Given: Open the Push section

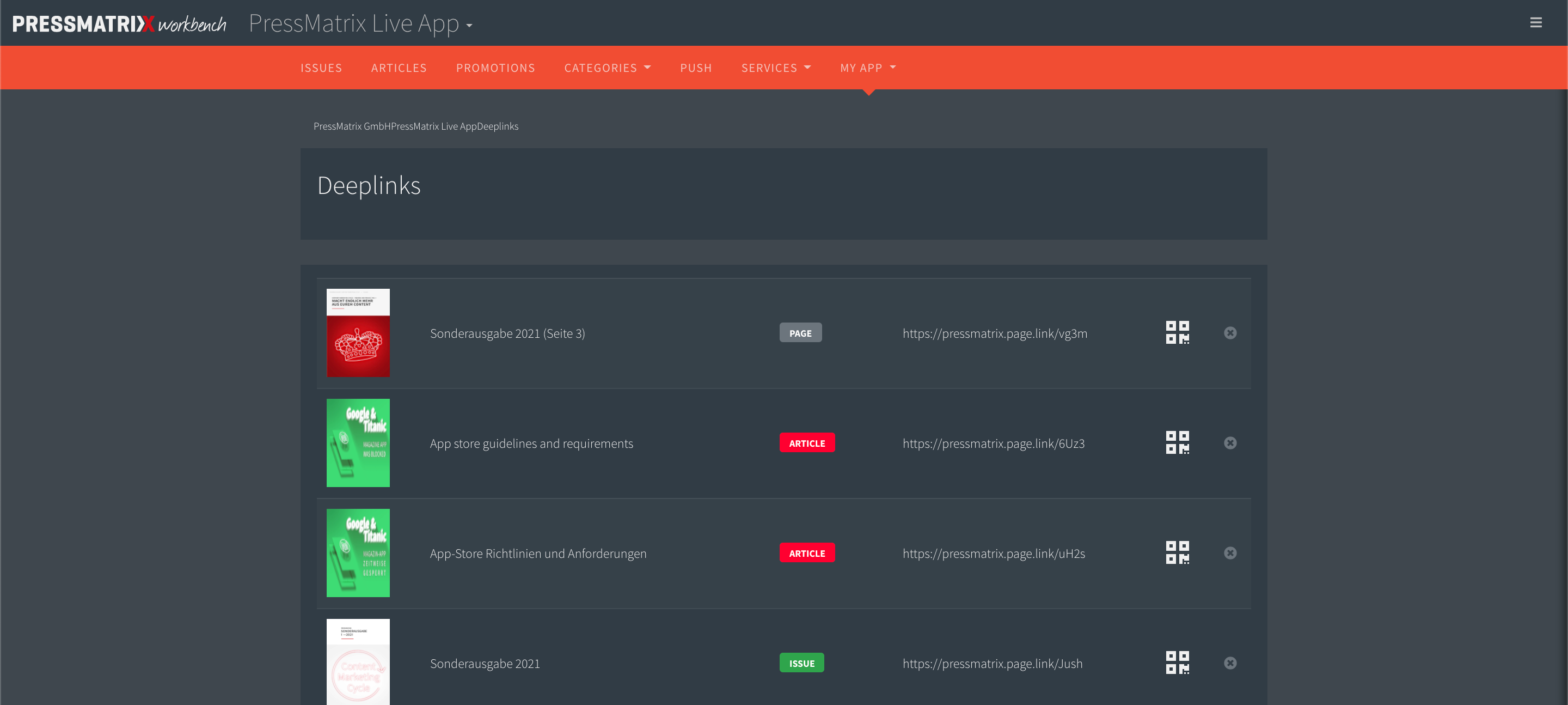Looking at the screenshot, I should point(696,68).
